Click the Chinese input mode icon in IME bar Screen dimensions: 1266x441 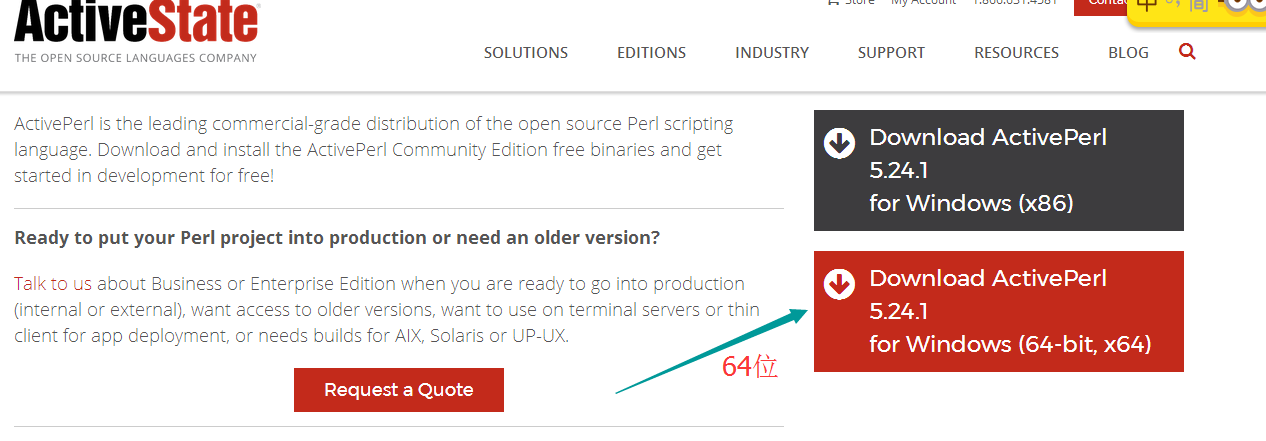[x=1148, y=4]
